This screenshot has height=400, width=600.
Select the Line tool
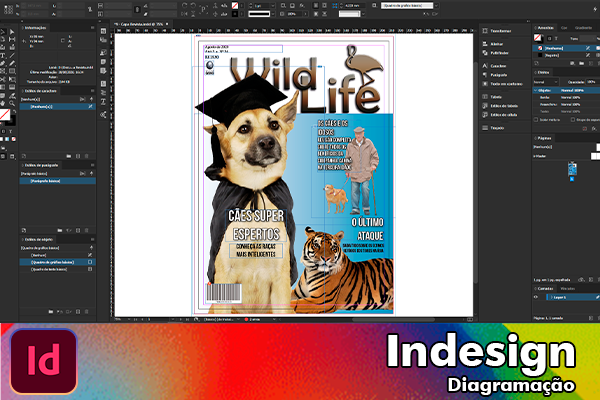[12, 56]
